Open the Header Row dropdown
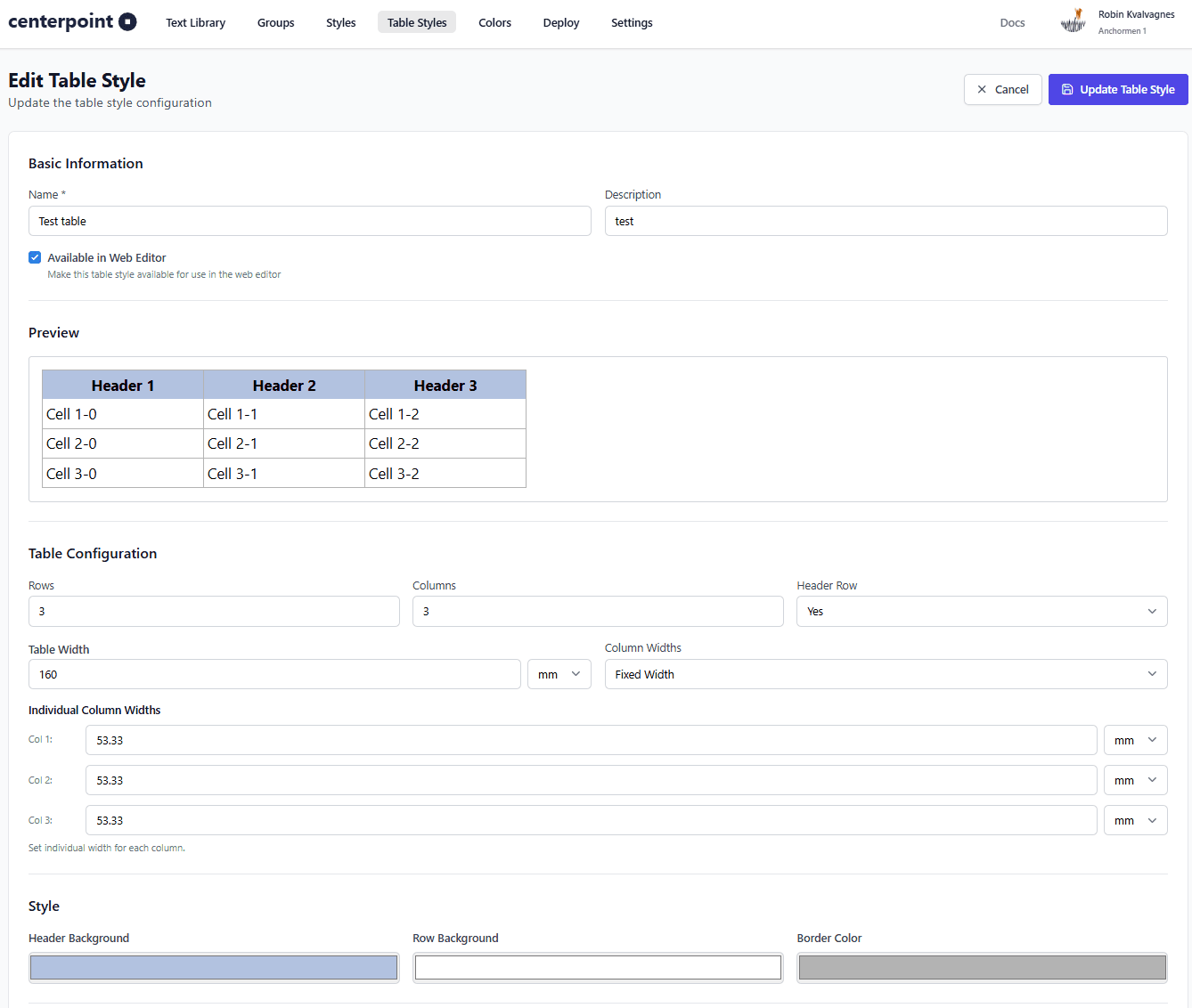The width and height of the screenshot is (1192, 1008). (x=981, y=612)
